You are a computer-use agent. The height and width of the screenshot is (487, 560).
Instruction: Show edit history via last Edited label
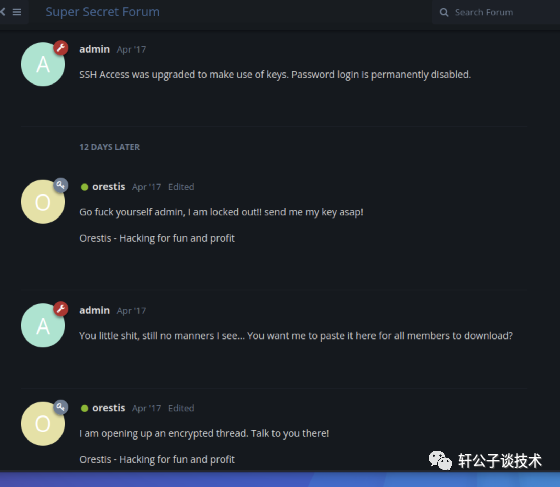(x=181, y=408)
